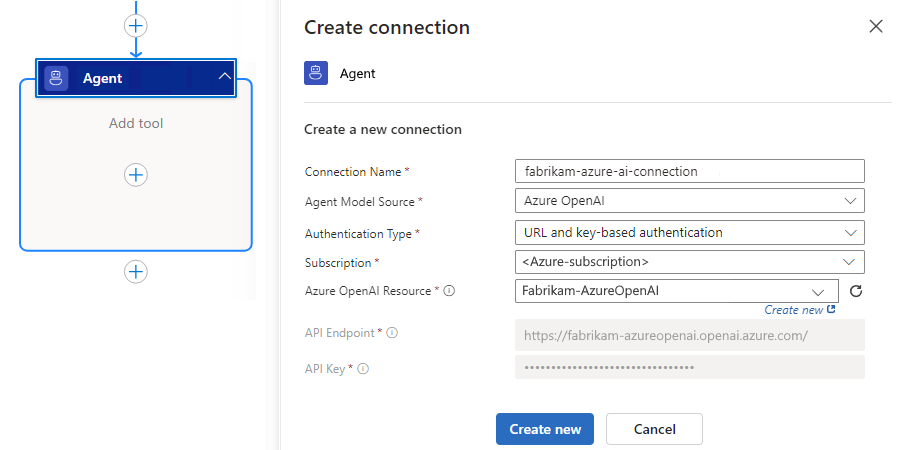
Task: Click the plus icon under Add tool
Action: [x=136, y=175]
